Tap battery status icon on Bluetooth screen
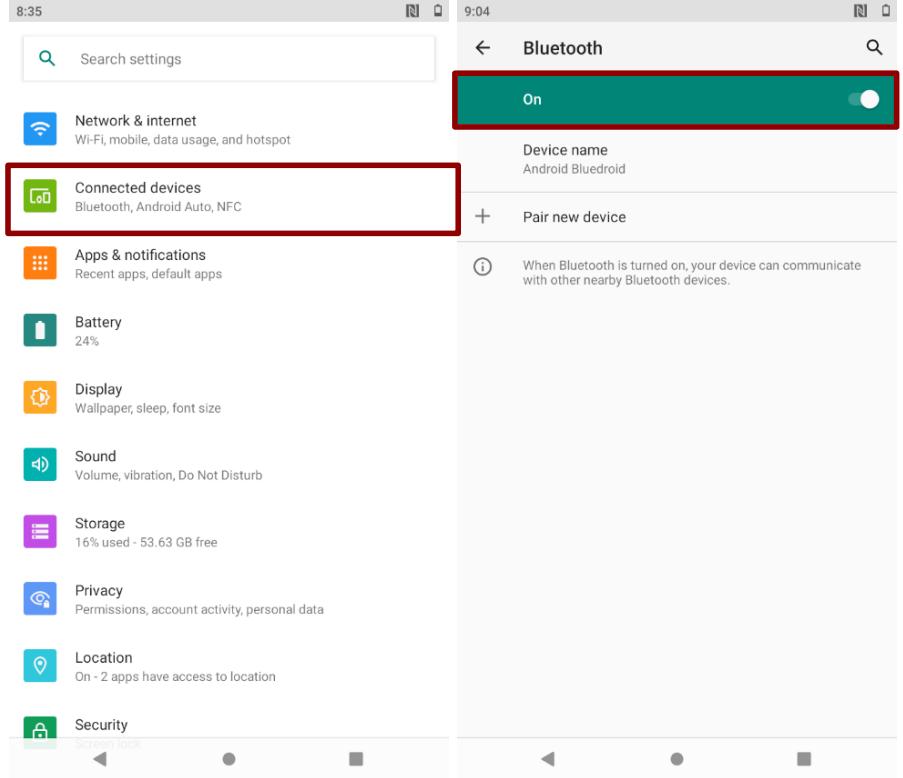Viewport: 903px width, 778px height. pos(886,10)
